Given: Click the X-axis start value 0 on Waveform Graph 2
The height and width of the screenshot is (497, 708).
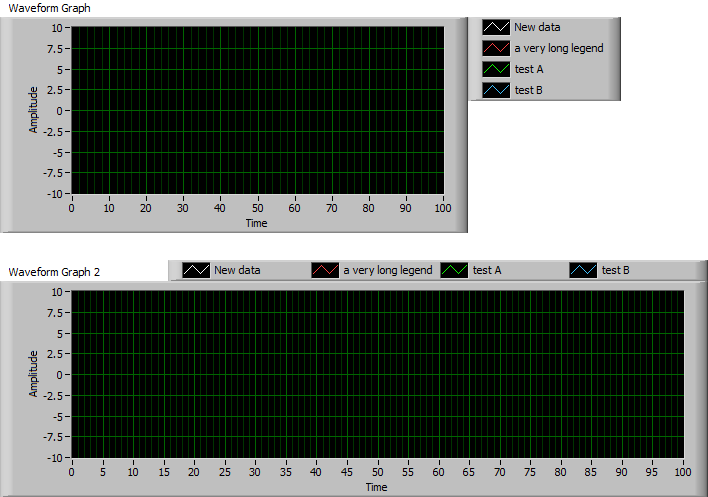Looking at the screenshot, I should 71,472.
